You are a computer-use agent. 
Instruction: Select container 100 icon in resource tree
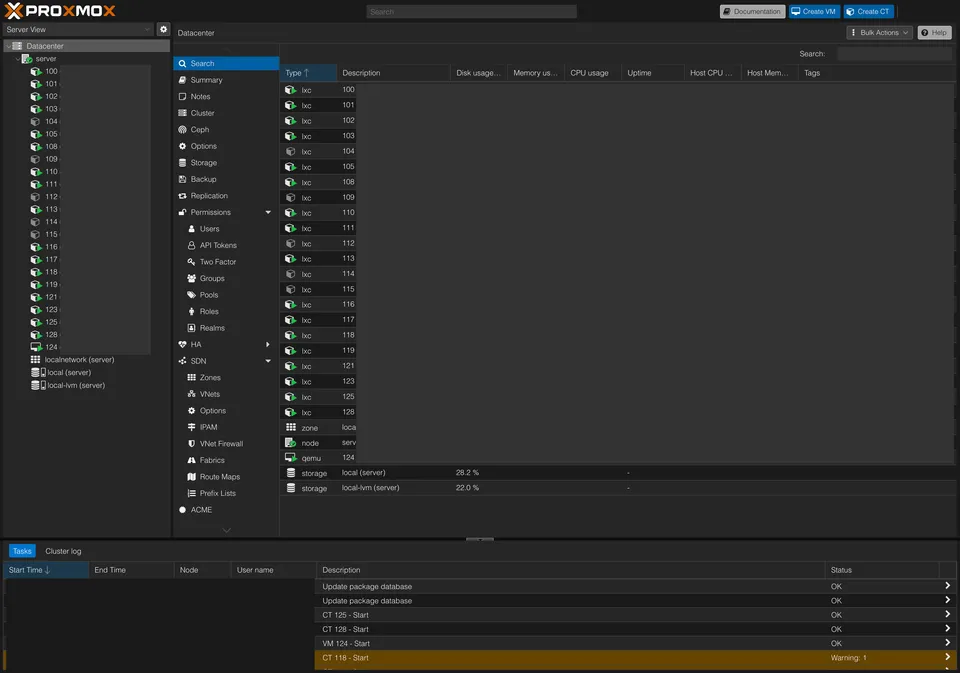(36, 72)
